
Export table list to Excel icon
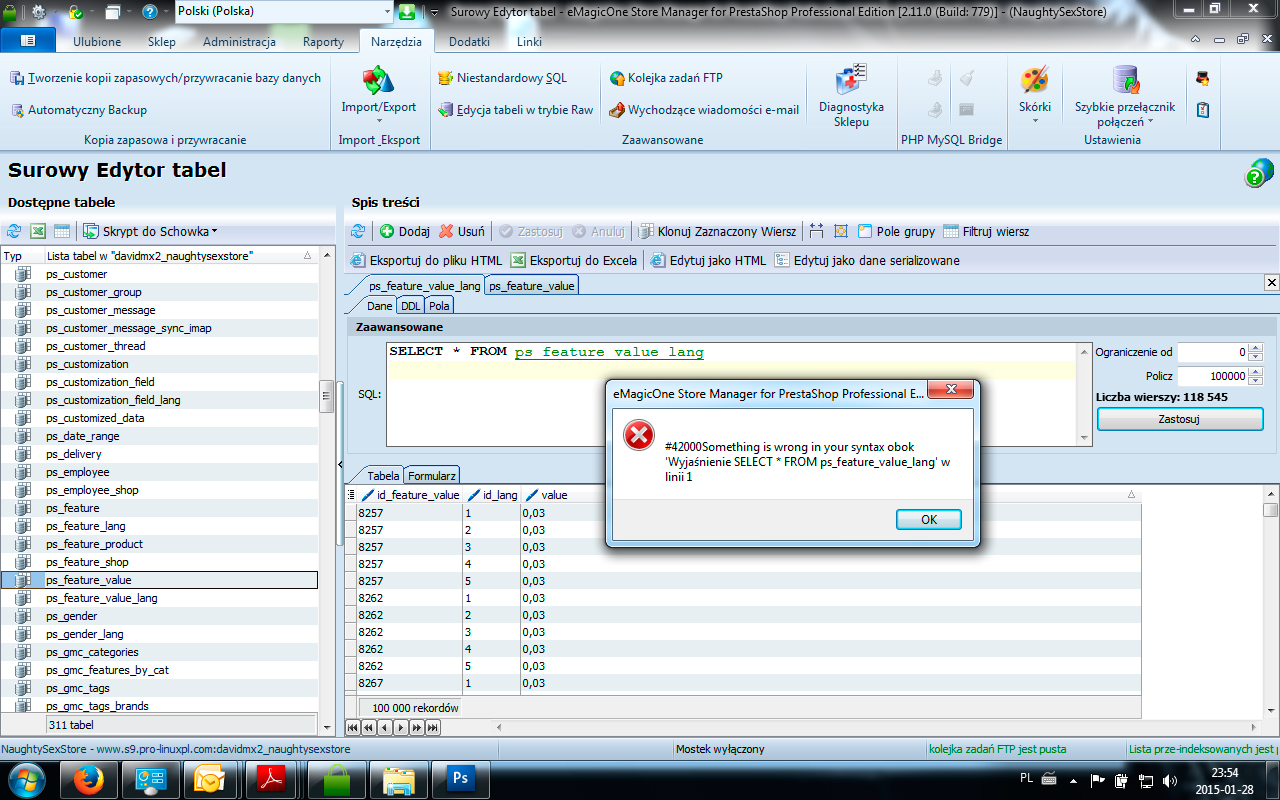38,231
